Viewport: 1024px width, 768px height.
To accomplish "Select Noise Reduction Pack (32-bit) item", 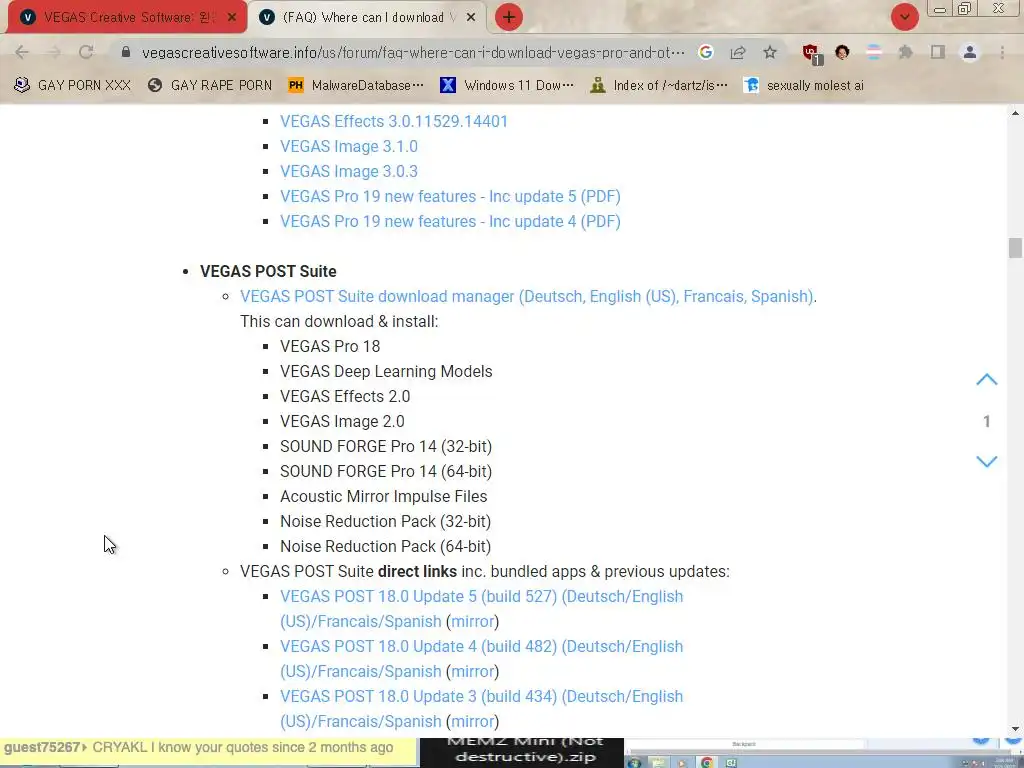I will 385,522.
